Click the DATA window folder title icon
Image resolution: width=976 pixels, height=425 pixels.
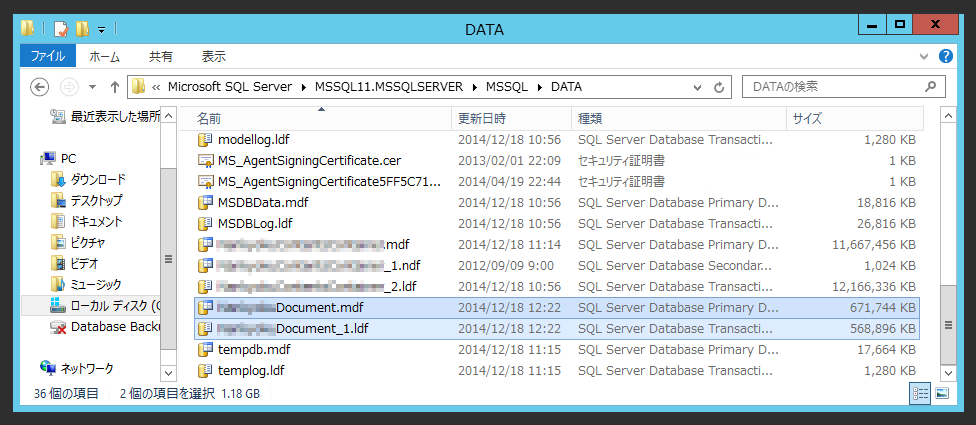point(27,29)
